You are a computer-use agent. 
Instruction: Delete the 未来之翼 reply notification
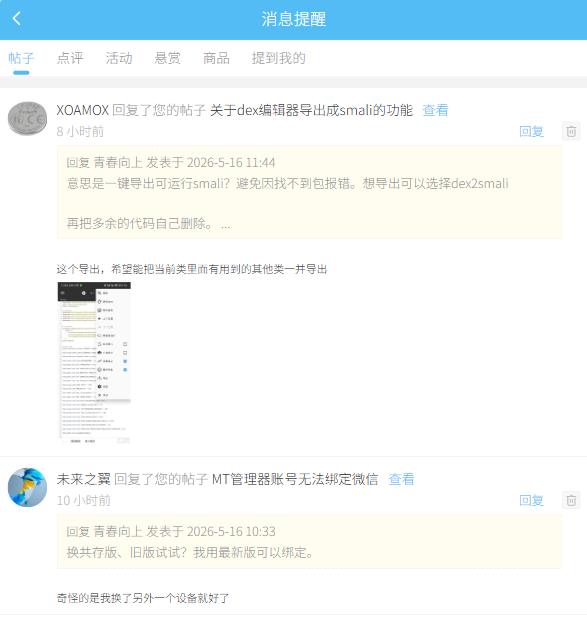pyautogui.click(x=571, y=500)
